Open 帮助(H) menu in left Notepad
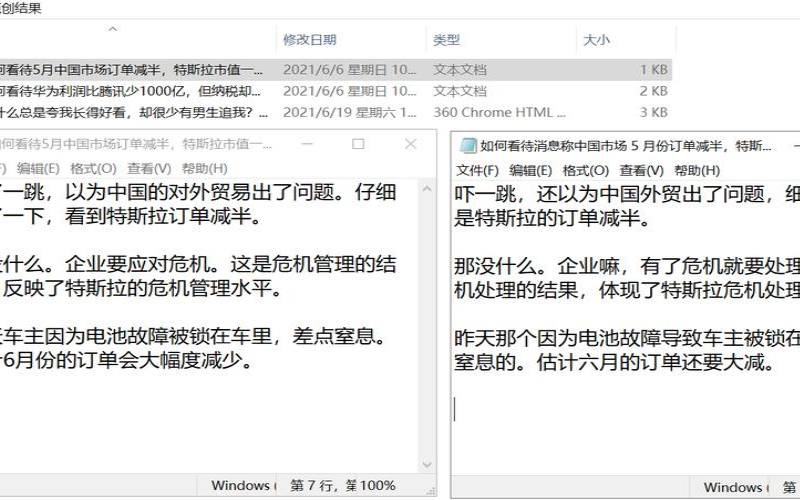Image resolution: width=800 pixels, height=500 pixels. tap(205, 168)
